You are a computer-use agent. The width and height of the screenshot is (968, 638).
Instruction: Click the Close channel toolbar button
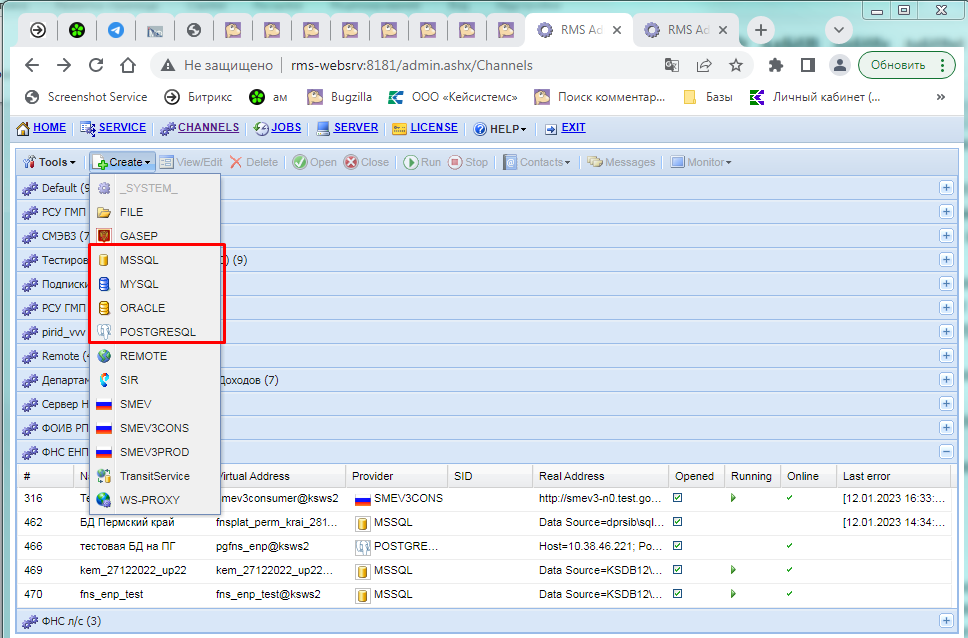[367, 162]
